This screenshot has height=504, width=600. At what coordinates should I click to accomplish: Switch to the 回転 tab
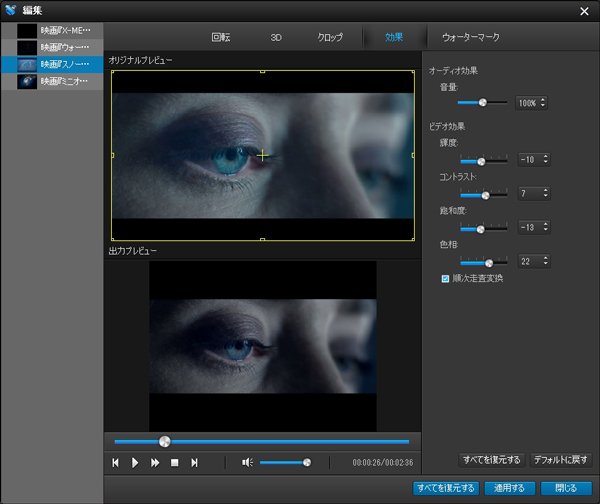(x=221, y=37)
